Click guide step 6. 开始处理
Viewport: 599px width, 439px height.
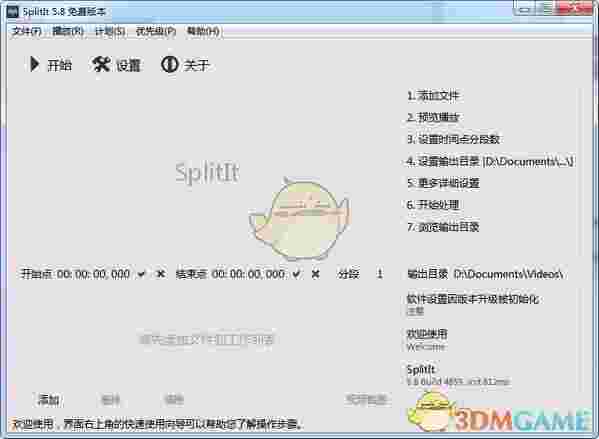tap(433, 205)
